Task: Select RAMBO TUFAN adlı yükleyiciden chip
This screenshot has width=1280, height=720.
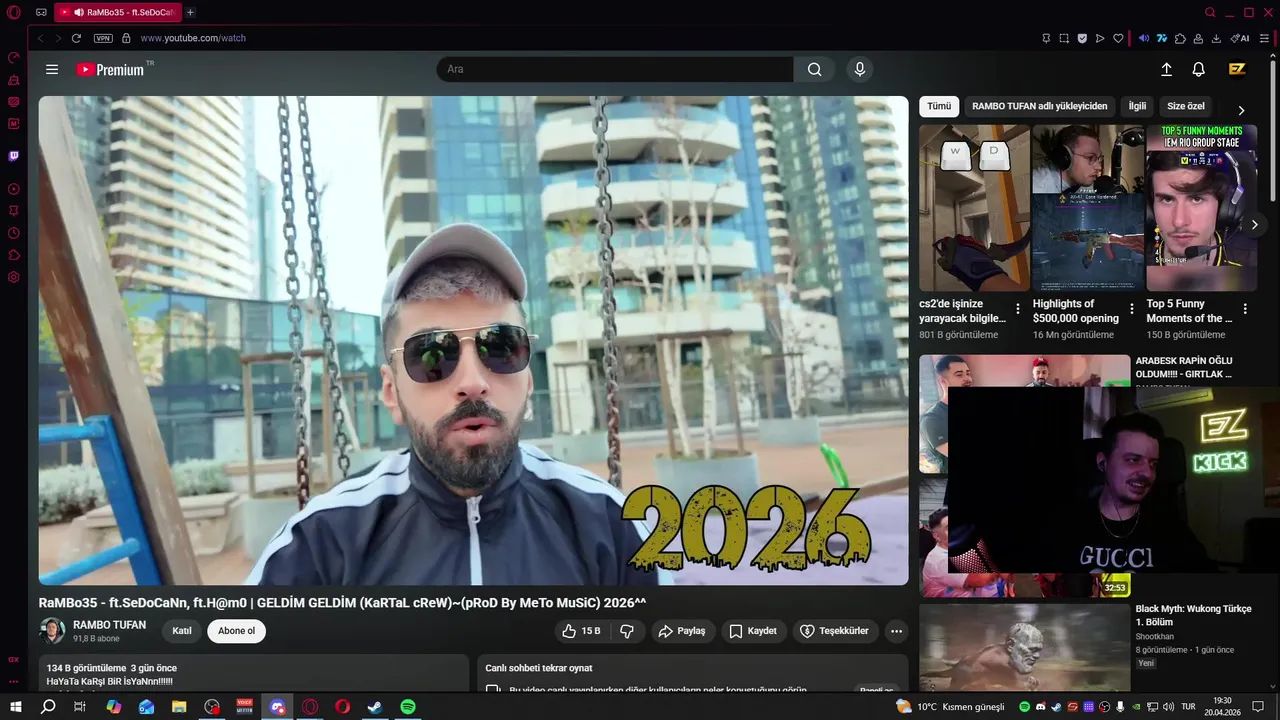Action: pos(1040,106)
